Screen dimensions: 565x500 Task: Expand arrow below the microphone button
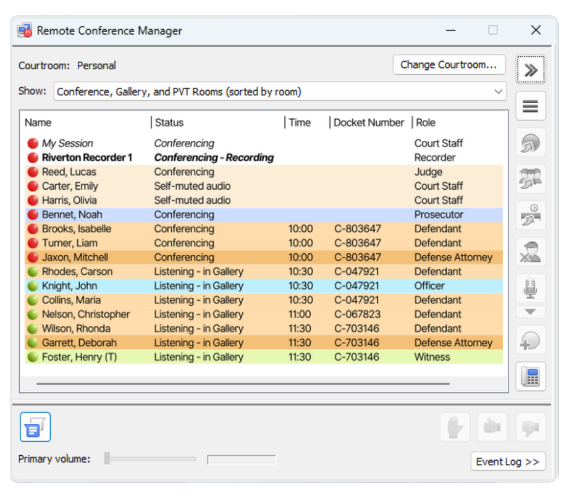(x=530, y=312)
